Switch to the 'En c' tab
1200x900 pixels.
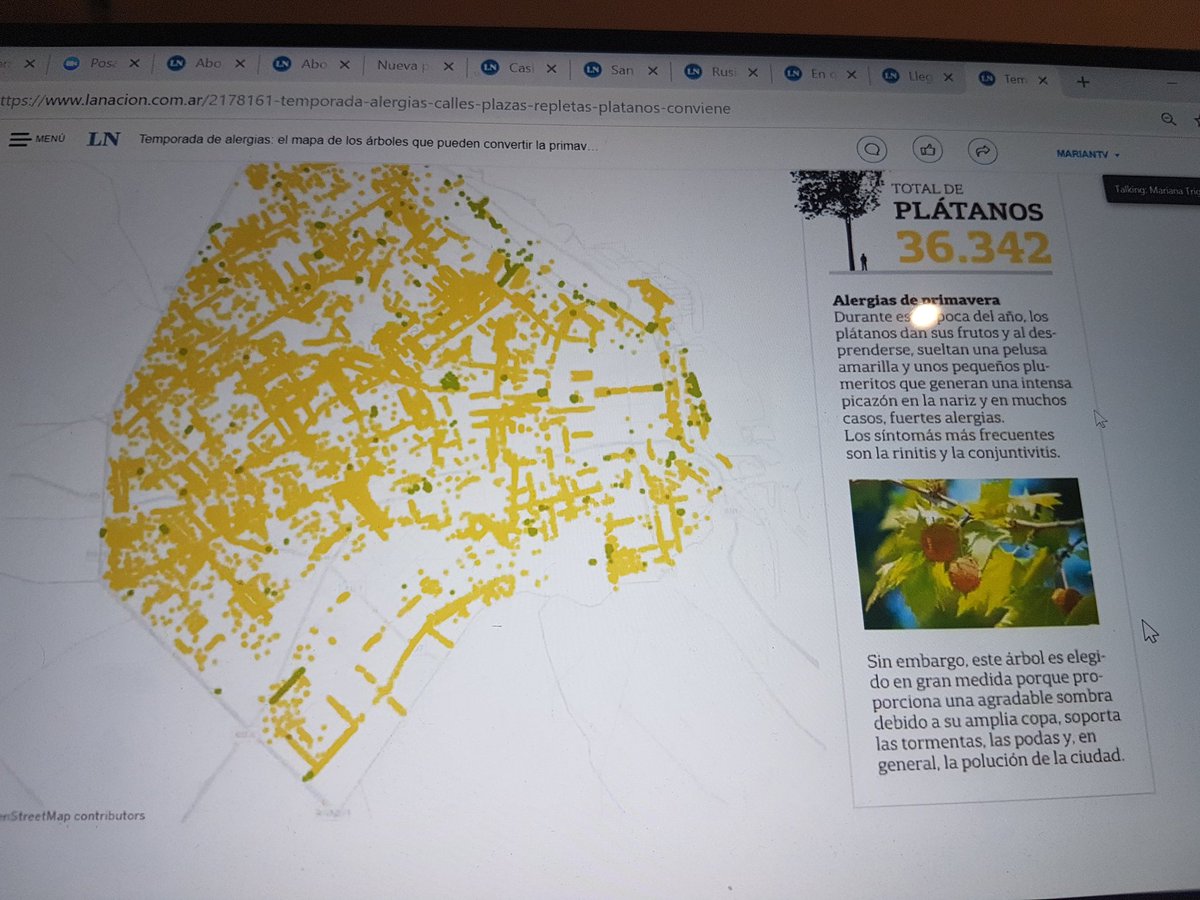(x=819, y=73)
